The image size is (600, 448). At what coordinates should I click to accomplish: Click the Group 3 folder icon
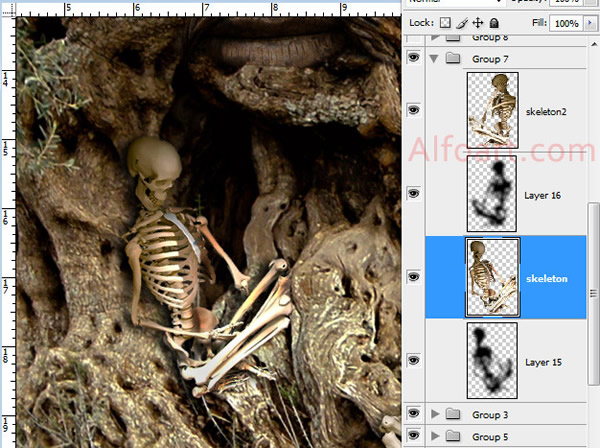pos(452,414)
